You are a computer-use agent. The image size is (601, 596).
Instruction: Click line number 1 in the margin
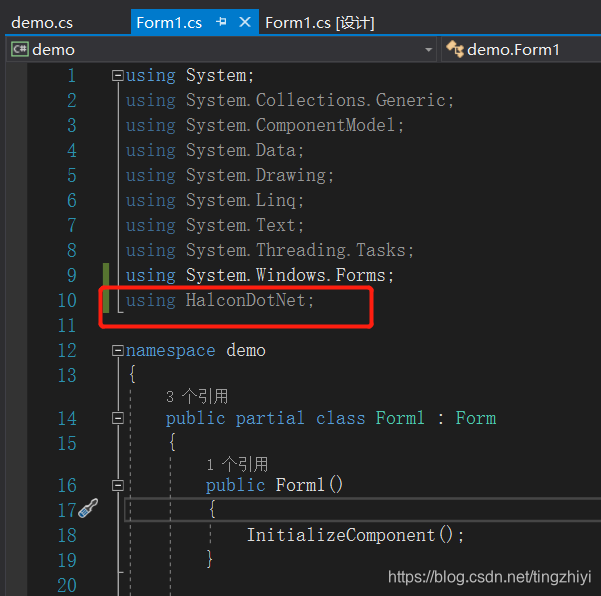[72, 76]
